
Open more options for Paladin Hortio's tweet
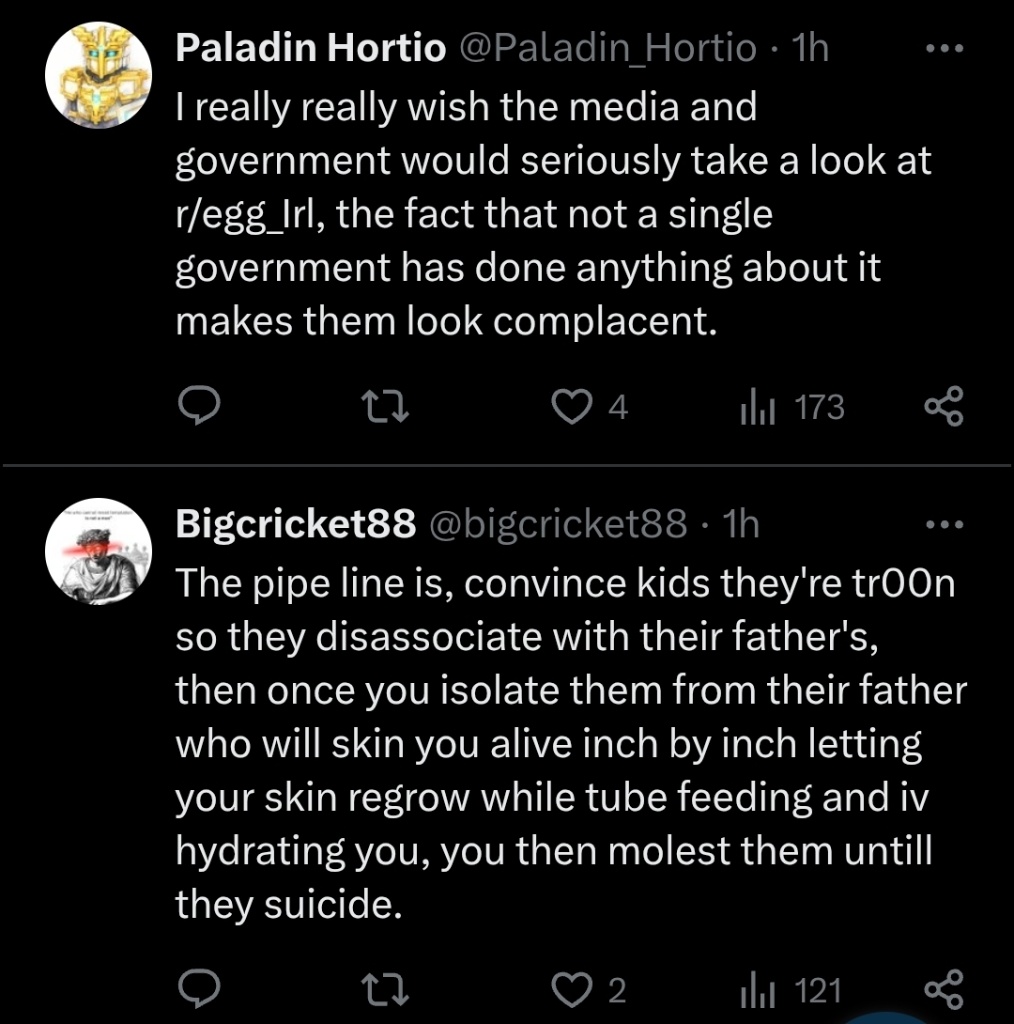(943, 49)
